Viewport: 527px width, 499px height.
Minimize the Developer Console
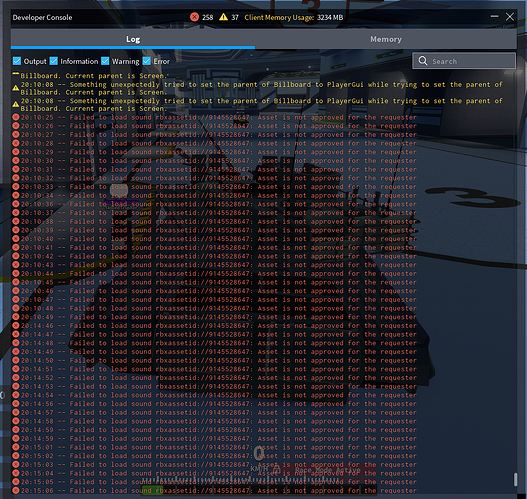coord(494,16)
